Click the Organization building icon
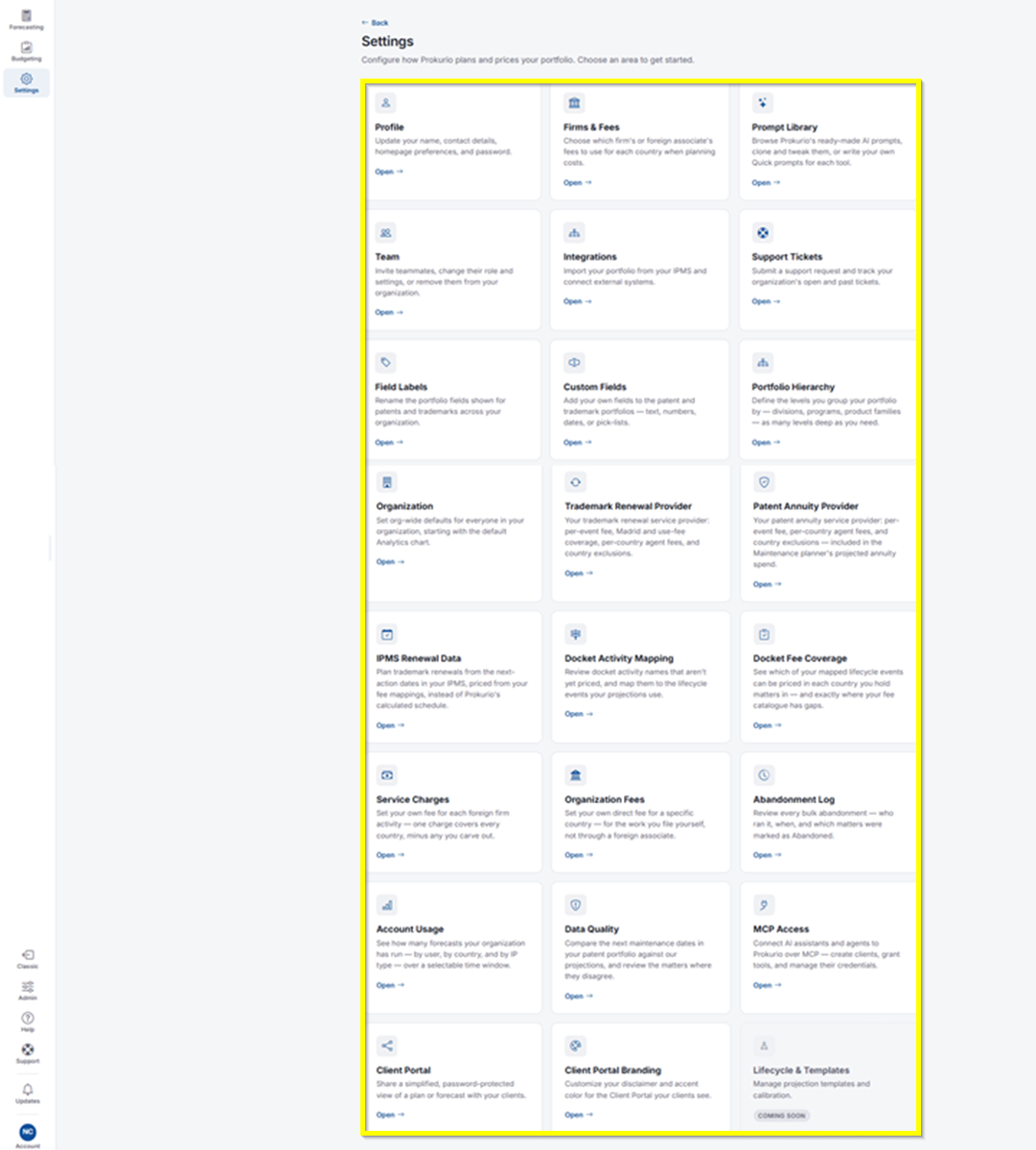Viewport: 1036px width, 1150px height. [x=387, y=482]
